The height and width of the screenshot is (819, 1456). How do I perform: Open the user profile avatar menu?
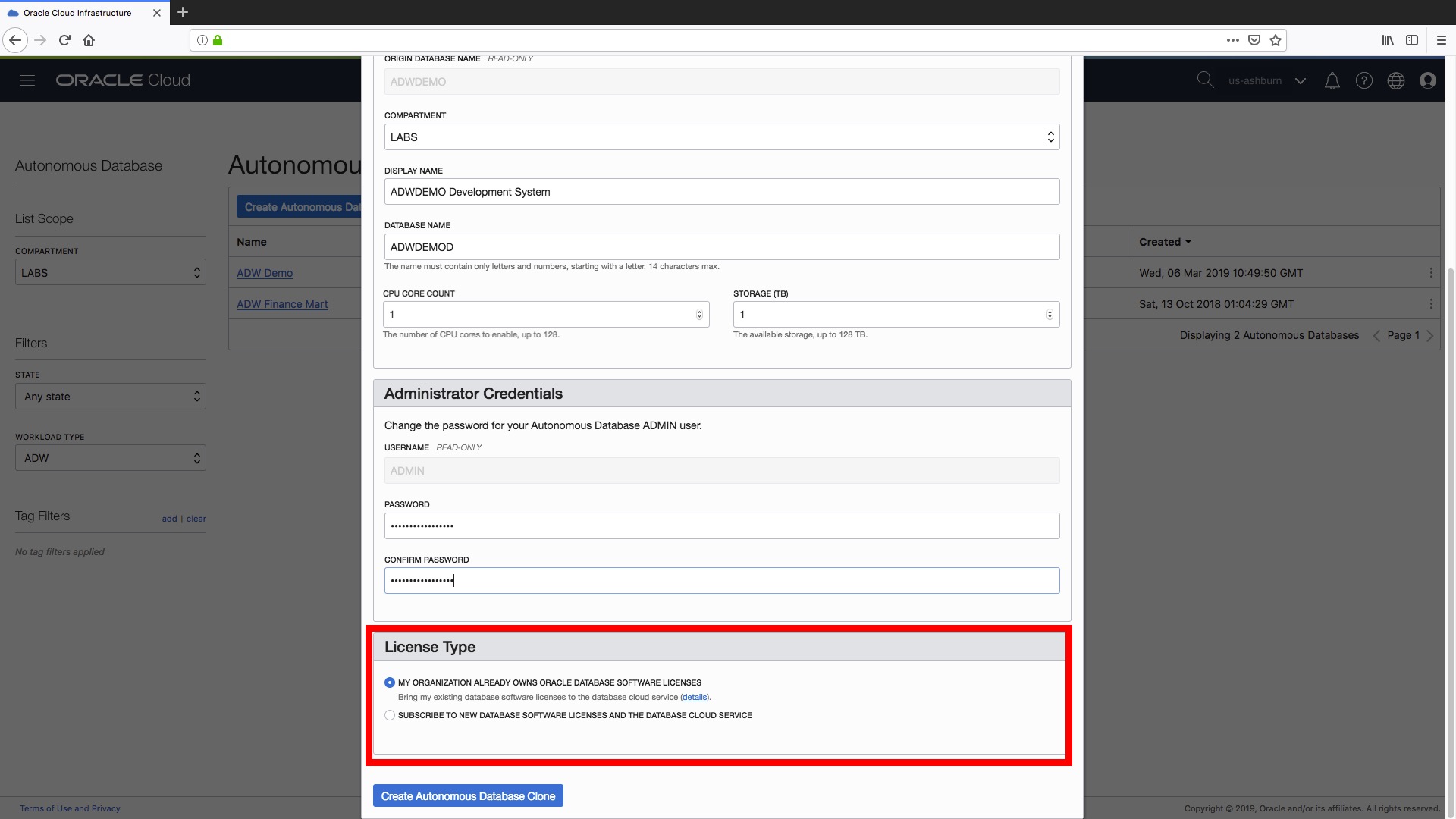click(x=1429, y=80)
